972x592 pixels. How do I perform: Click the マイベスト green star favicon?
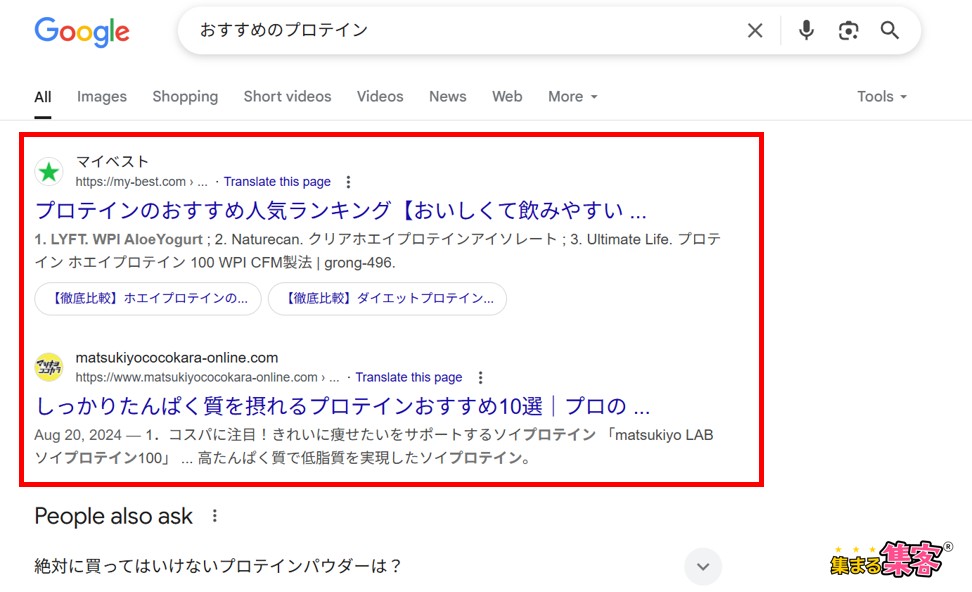point(49,172)
